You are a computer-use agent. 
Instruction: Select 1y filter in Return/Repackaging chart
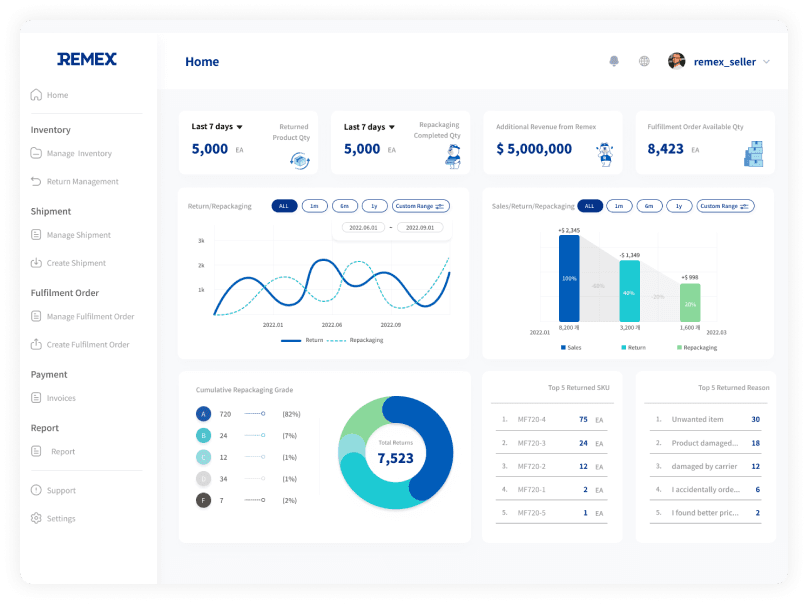click(375, 206)
